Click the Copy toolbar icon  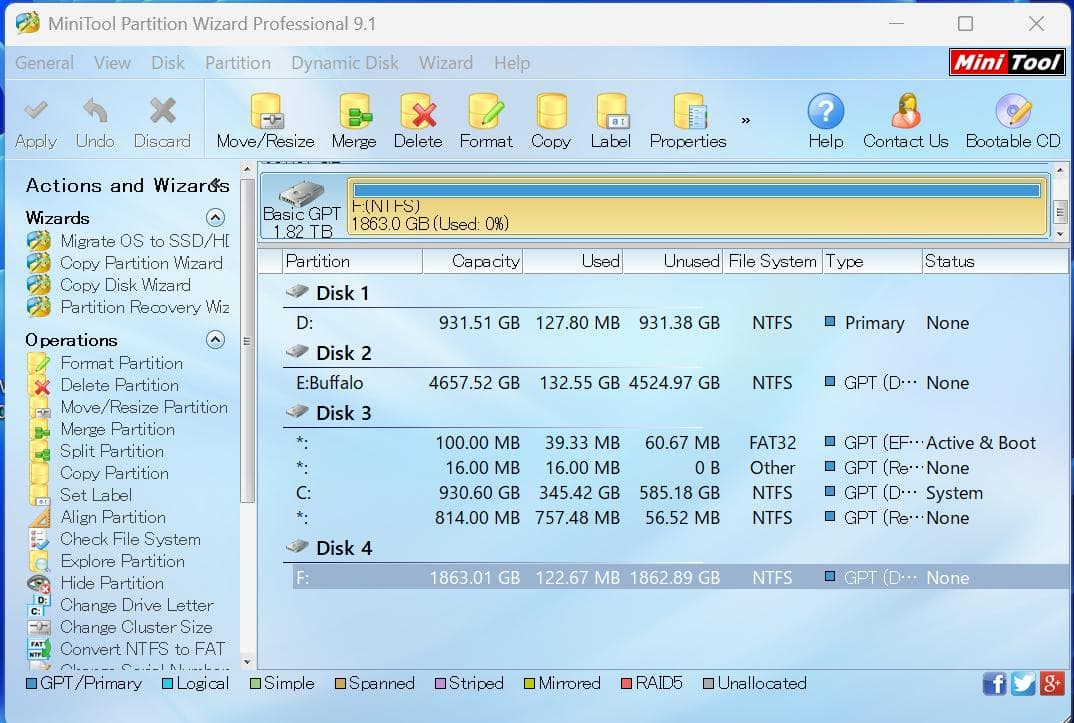(551, 111)
